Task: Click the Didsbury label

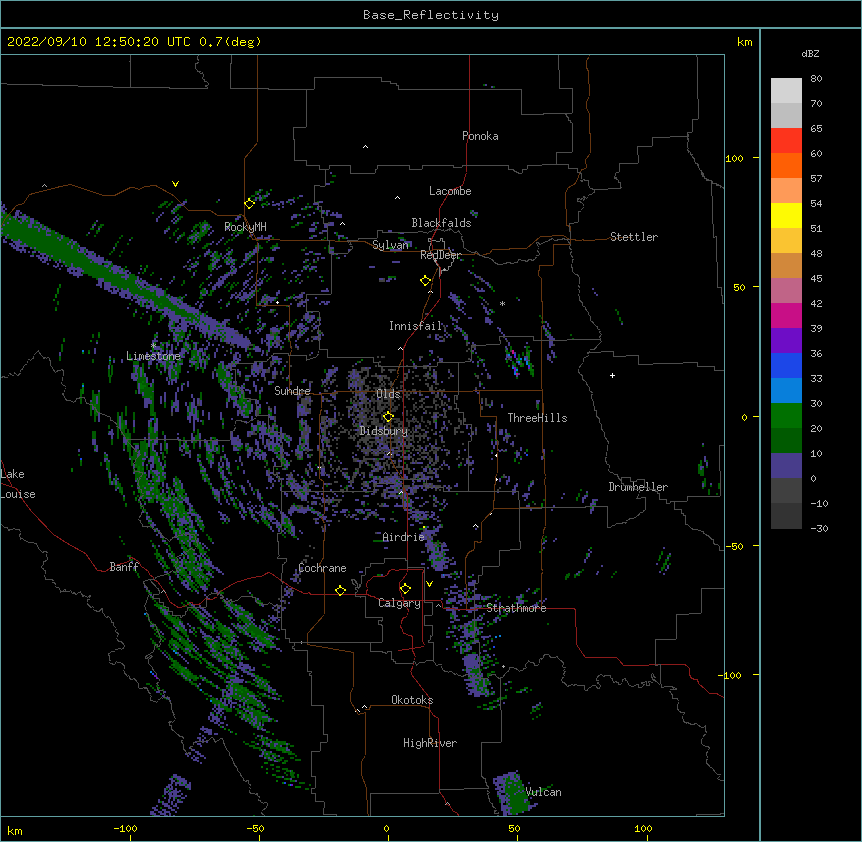Action: (x=384, y=431)
